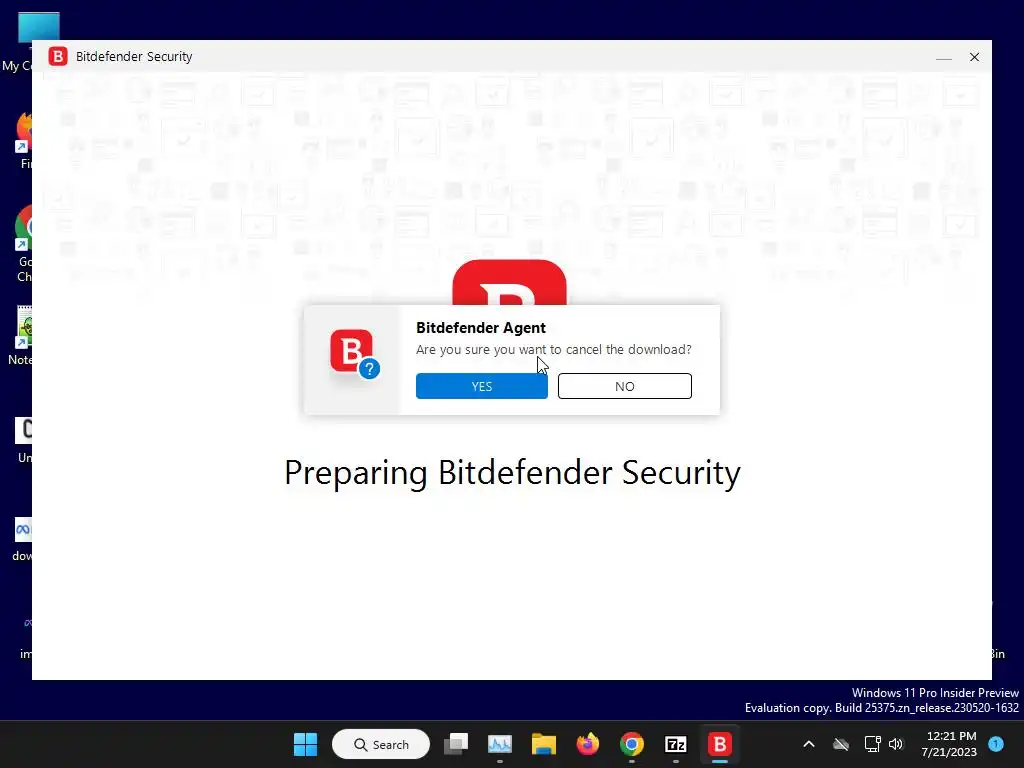Select the Bitdefender taskbar icon
The image size is (1024, 768).
pyautogui.click(x=720, y=744)
